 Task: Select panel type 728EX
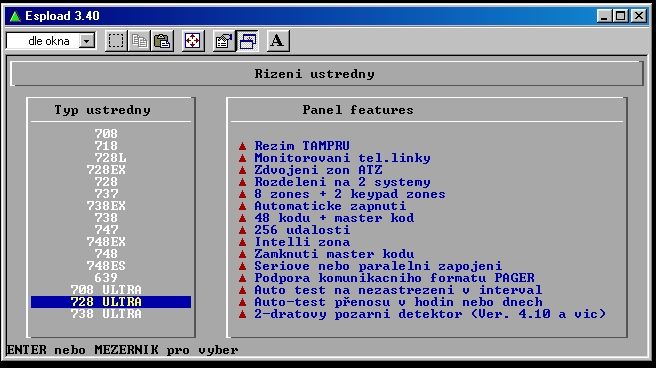pos(106,170)
